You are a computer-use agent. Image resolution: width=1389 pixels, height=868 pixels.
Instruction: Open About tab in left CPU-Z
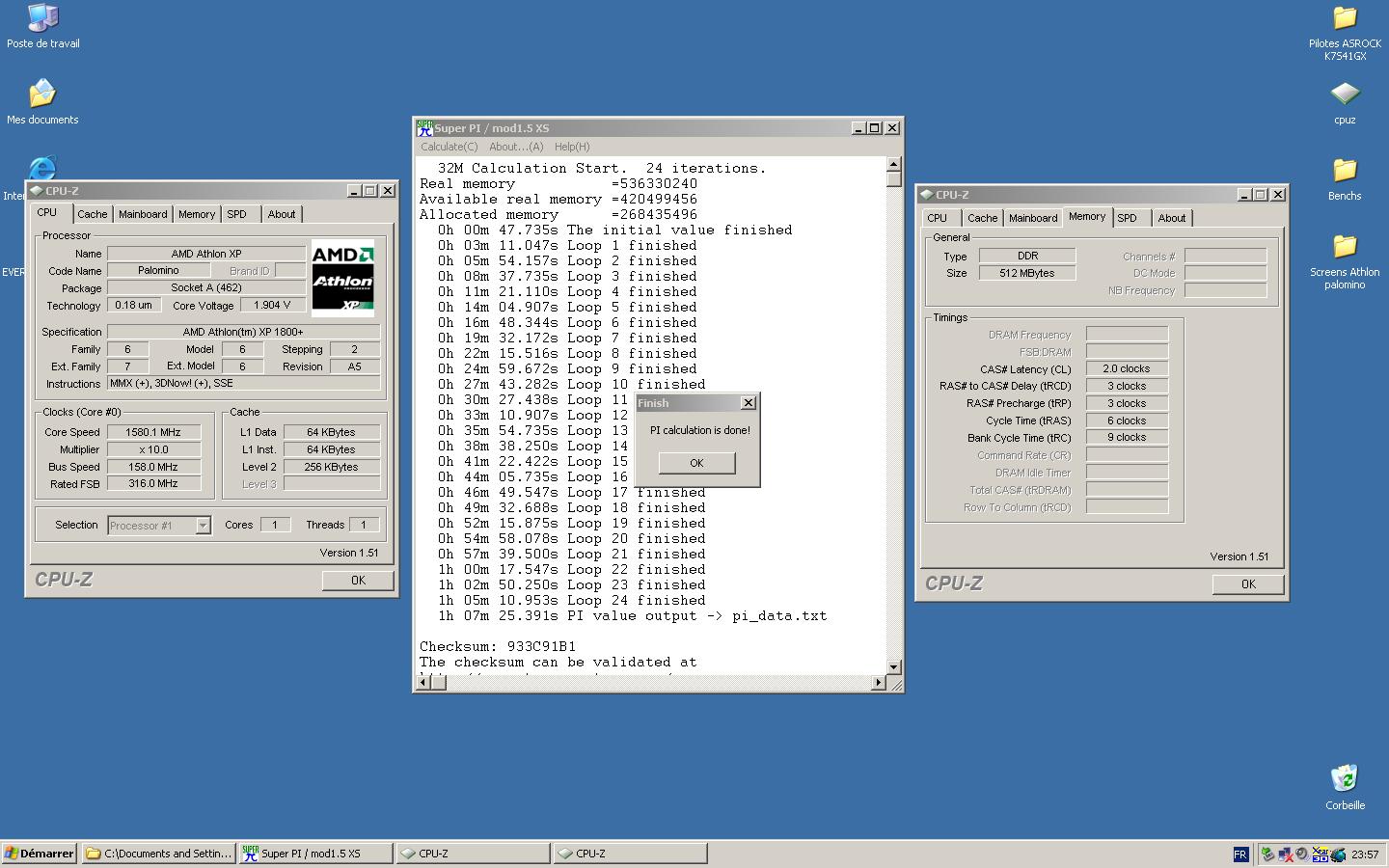[x=282, y=214]
